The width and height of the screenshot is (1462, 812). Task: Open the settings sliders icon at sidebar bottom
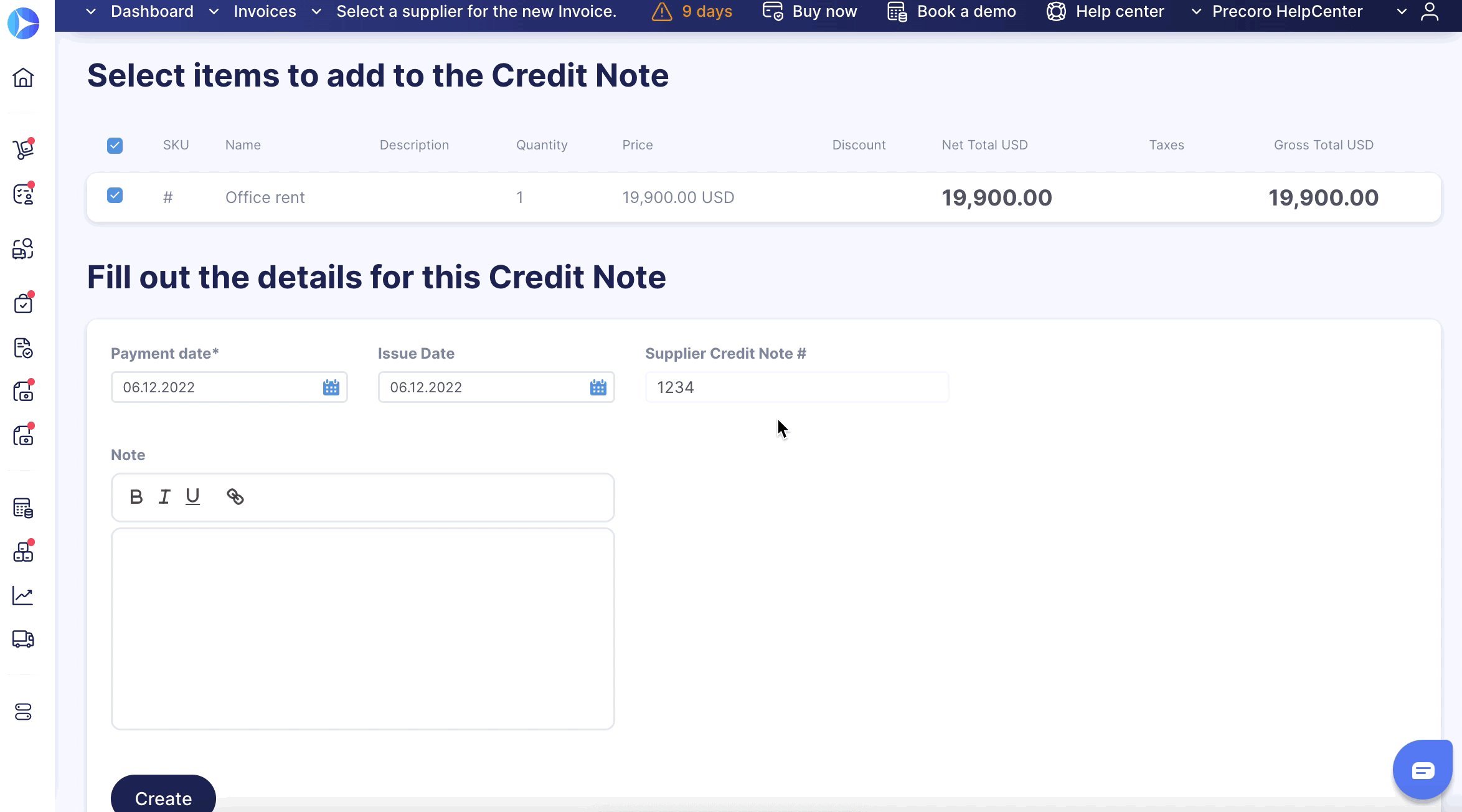pos(23,712)
